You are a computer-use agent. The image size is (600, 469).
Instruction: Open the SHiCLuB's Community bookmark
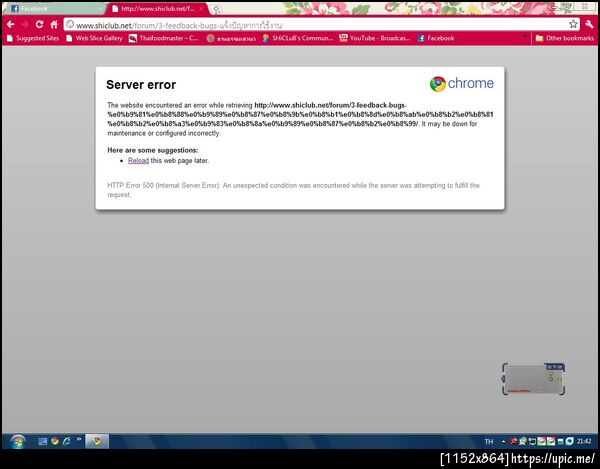pos(298,38)
